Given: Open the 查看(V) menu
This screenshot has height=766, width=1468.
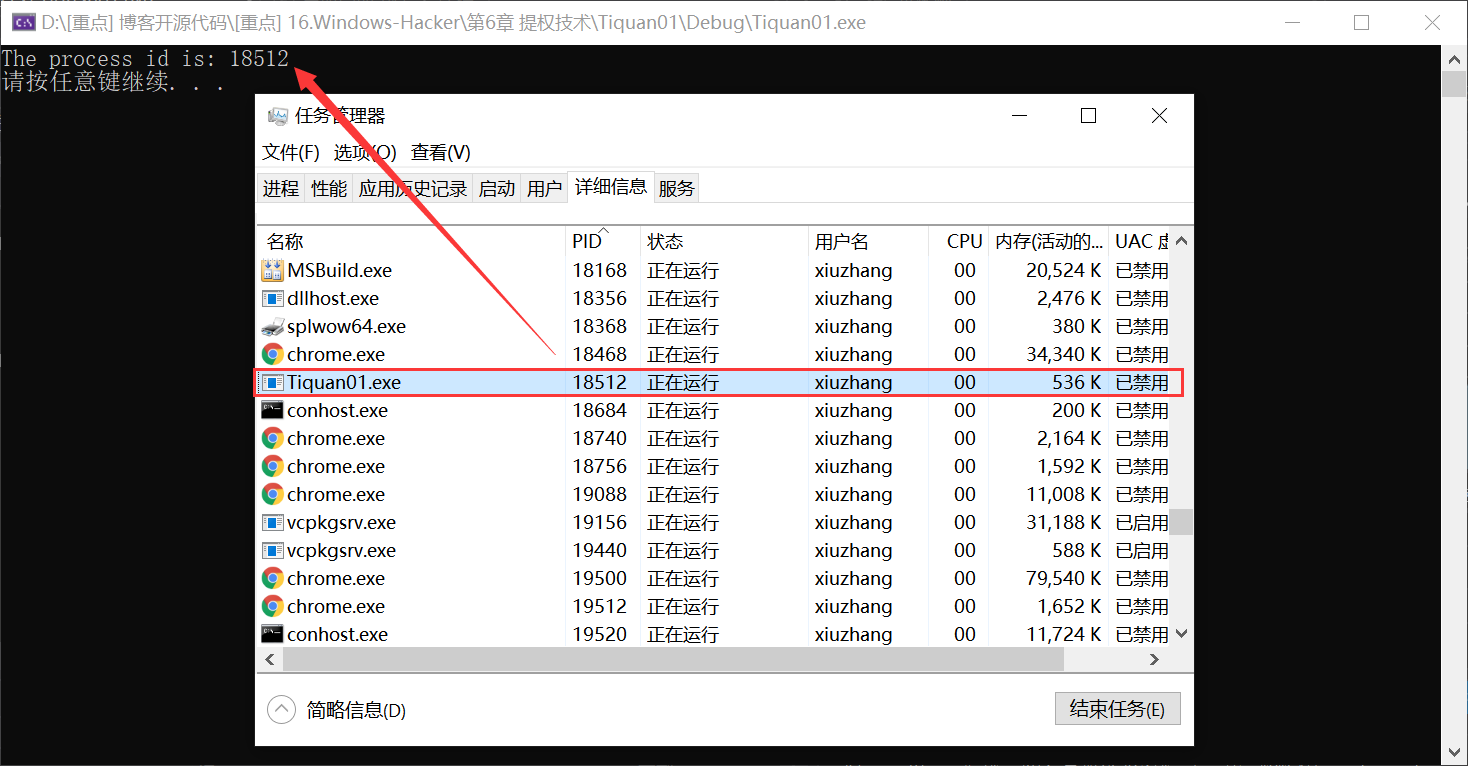Looking at the screenshot, I should 441,152.
